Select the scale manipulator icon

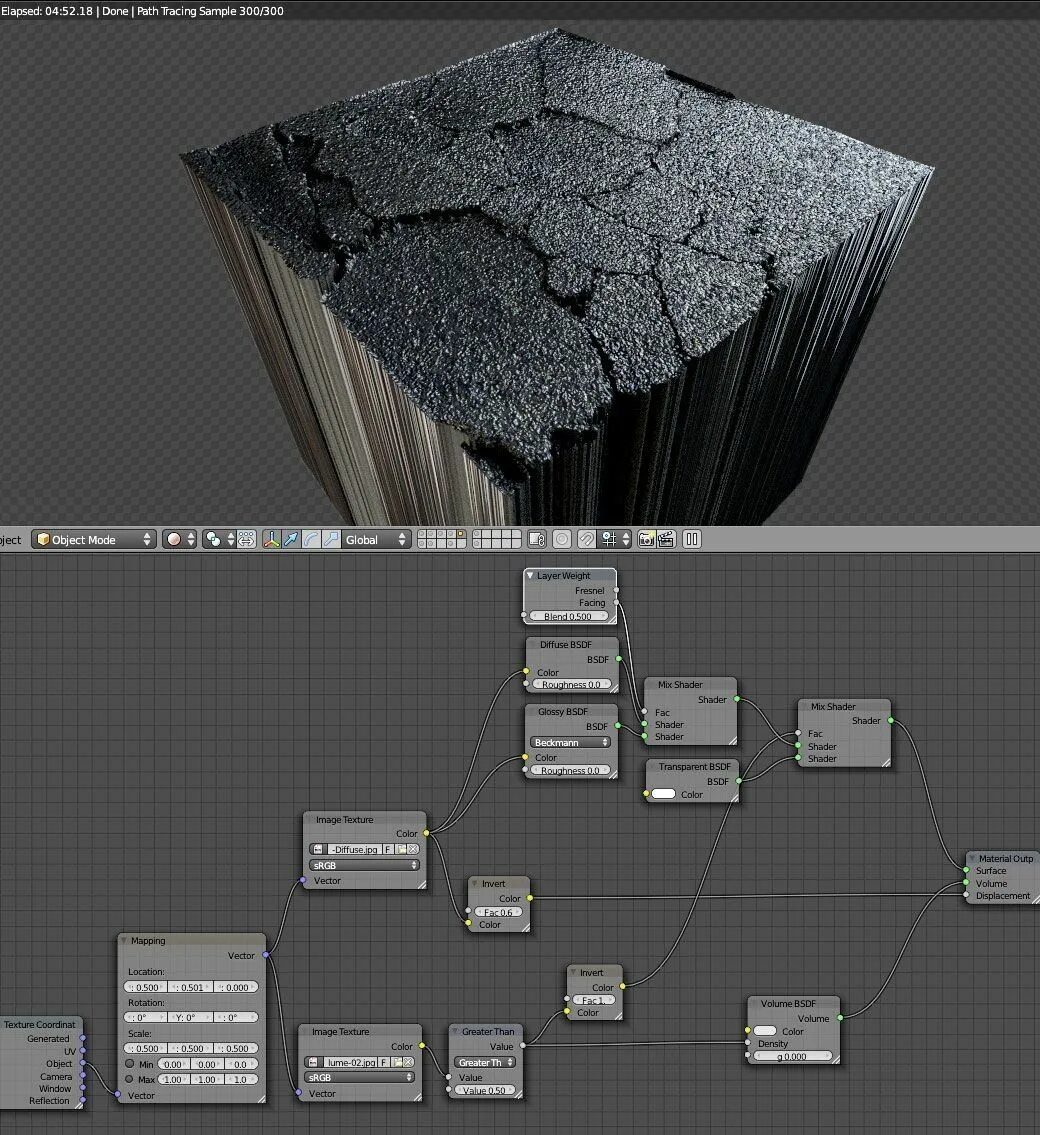[331, 539]
